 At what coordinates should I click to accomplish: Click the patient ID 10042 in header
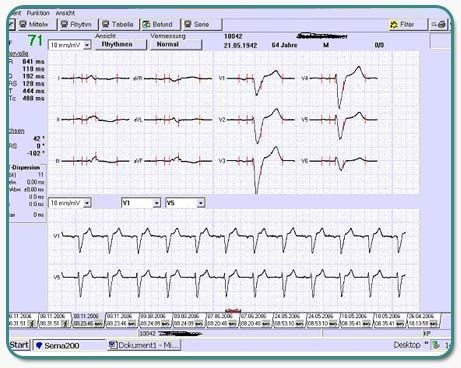(233, 36)
